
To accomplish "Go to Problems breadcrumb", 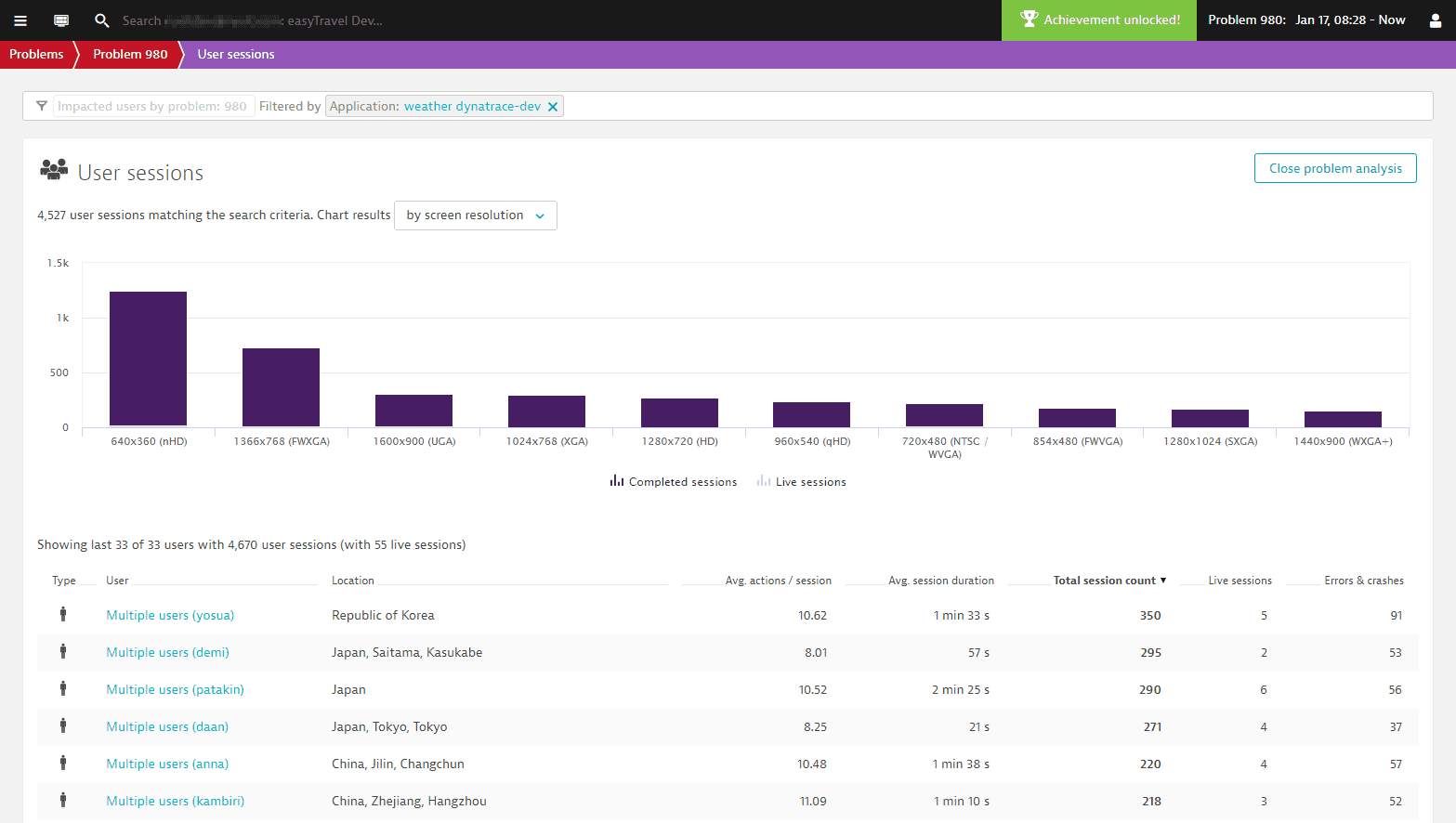I will (x=36, y=54).
